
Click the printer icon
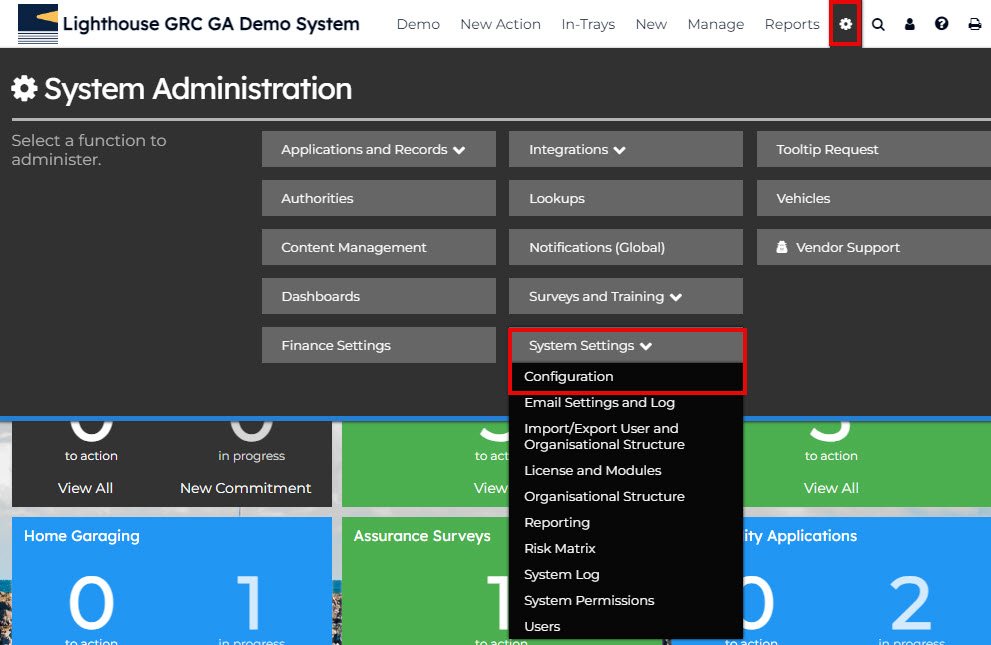point(974,24)
